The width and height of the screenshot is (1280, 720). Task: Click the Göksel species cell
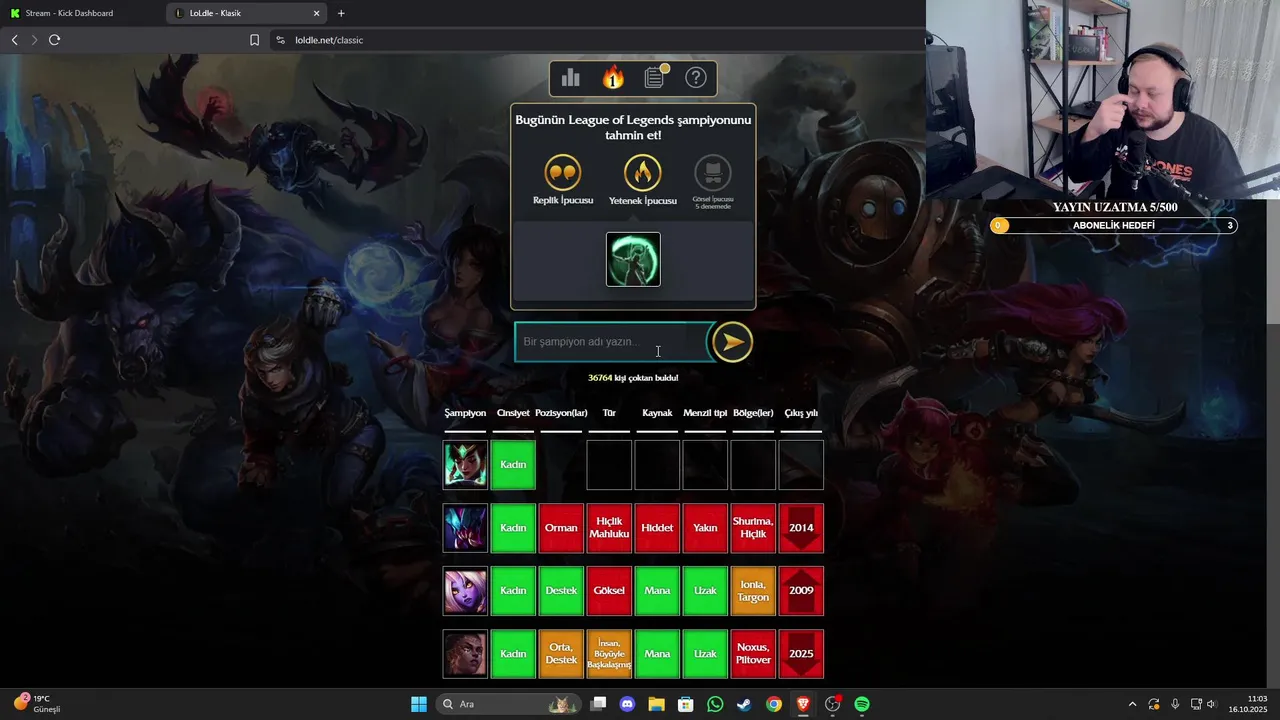609,591
